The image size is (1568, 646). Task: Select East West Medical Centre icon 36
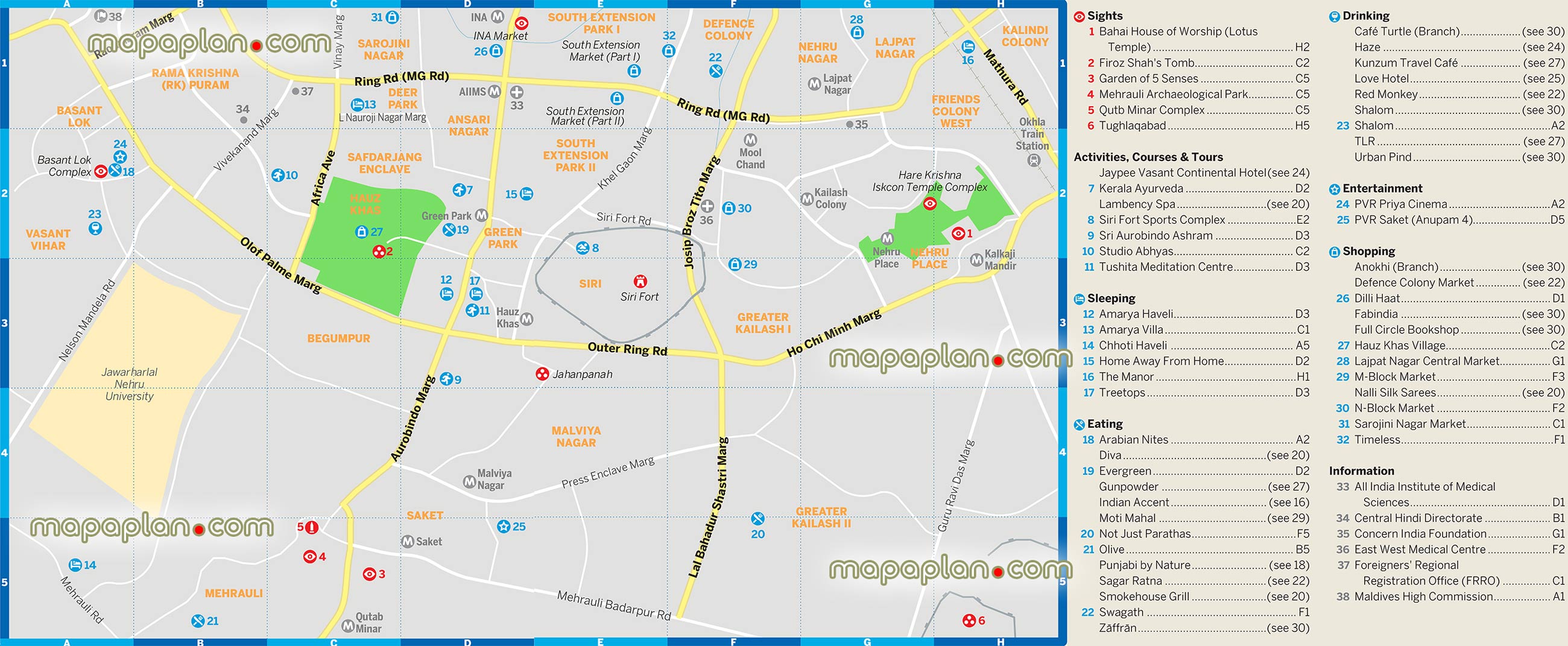click(x=707, y=206)
